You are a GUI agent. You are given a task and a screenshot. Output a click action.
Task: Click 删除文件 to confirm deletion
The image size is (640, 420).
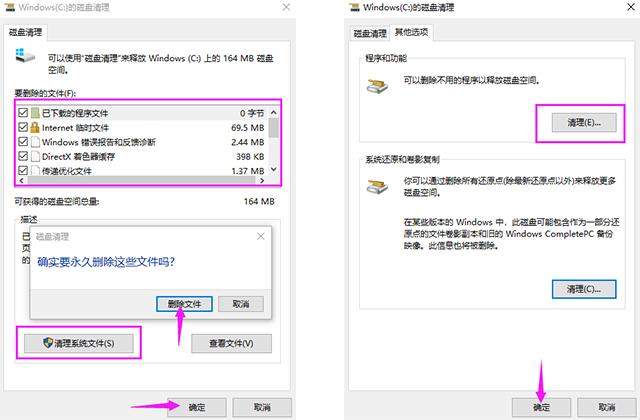click(184, 304)
